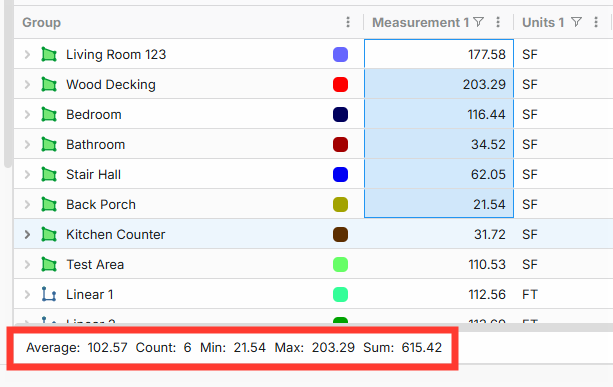Select the 112.56 measurement cell
The width and height of the screenshot is (613, 387).
point(439,294)
